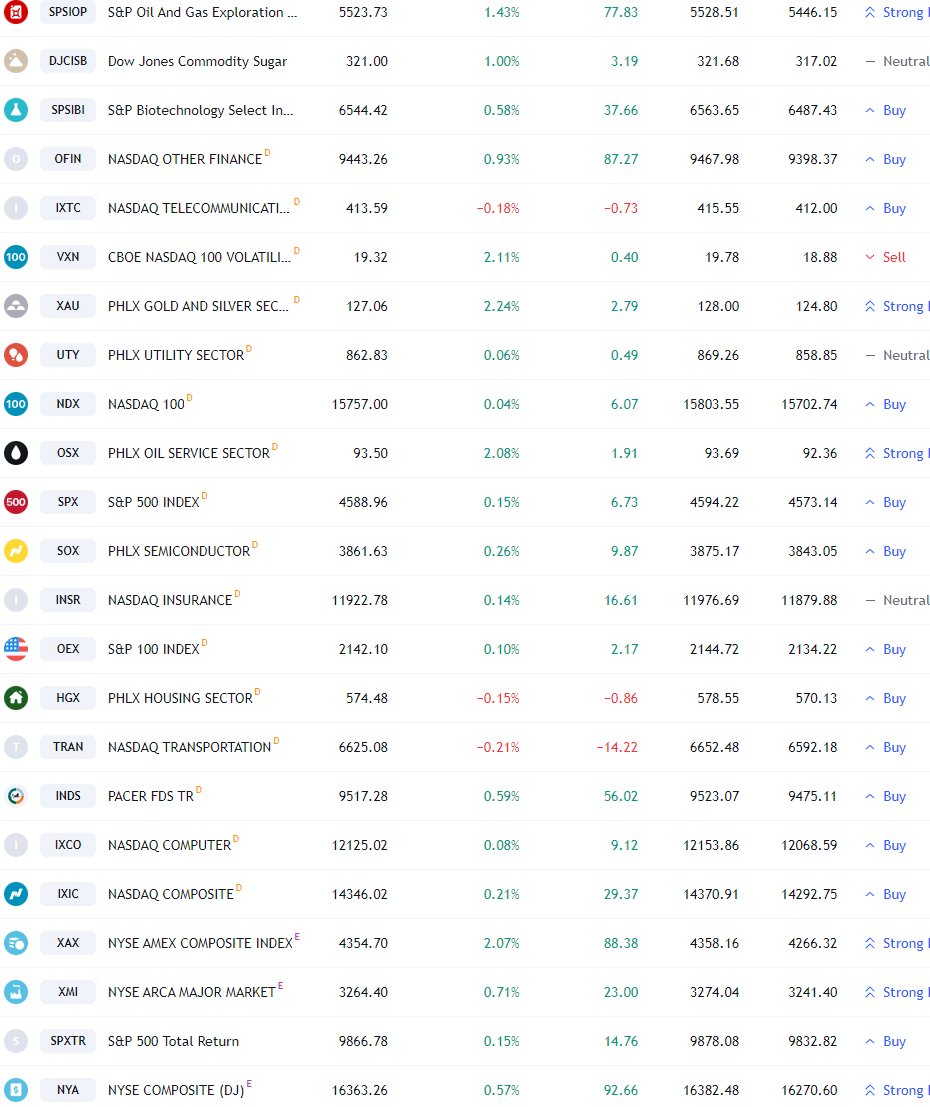This screenshot has height=1107, width=930.
Task: Click the XAX NYSE Amex logo
Action: [x=16, y=943]
